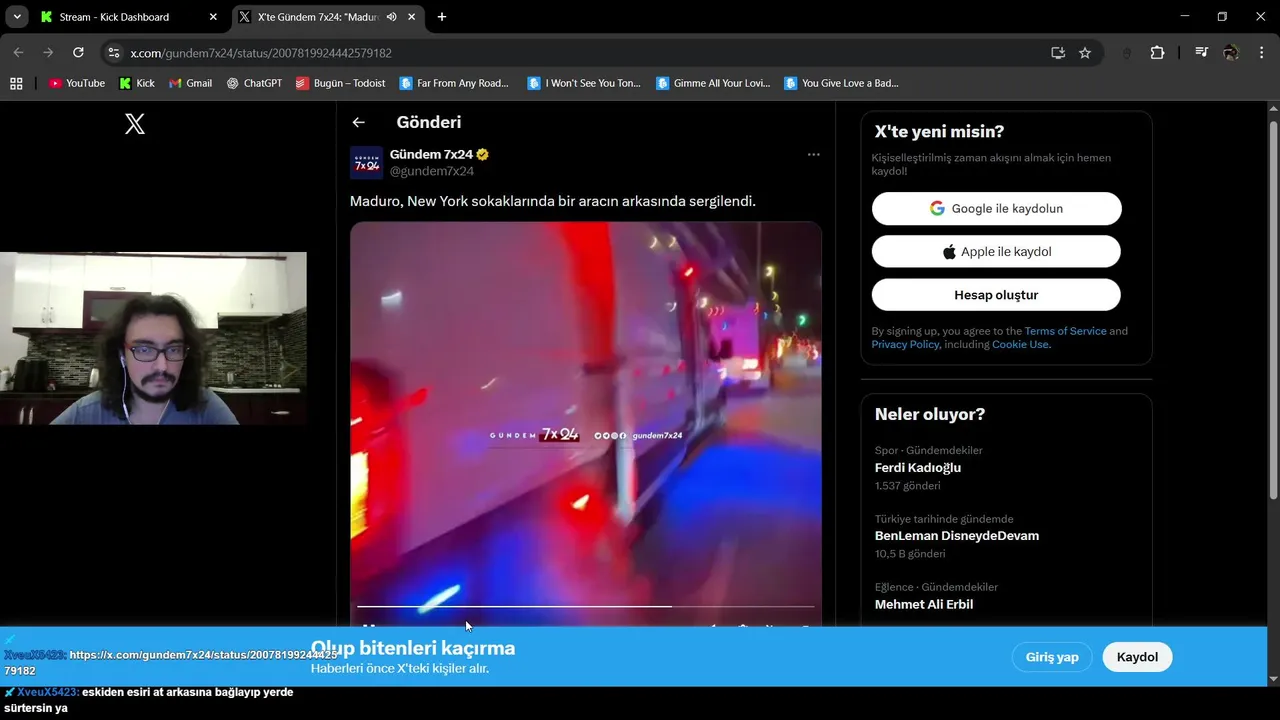Open the You Give Love a Bad... bookmark

point(841,83)
